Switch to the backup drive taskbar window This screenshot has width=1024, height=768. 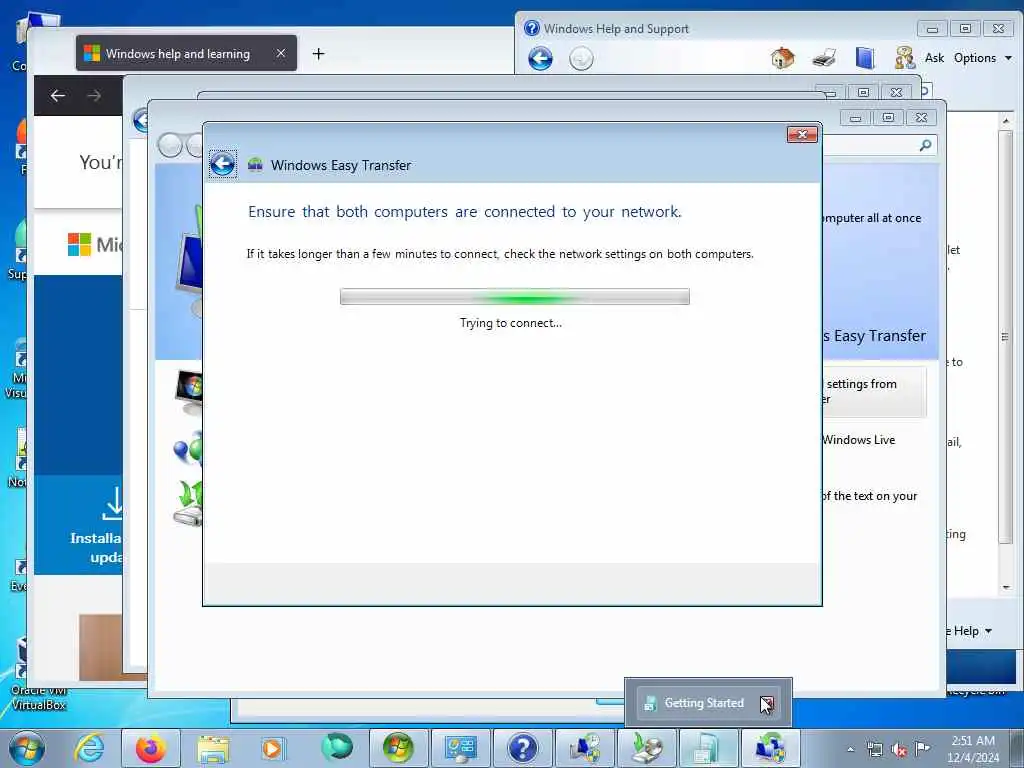(x=647, y=748)
